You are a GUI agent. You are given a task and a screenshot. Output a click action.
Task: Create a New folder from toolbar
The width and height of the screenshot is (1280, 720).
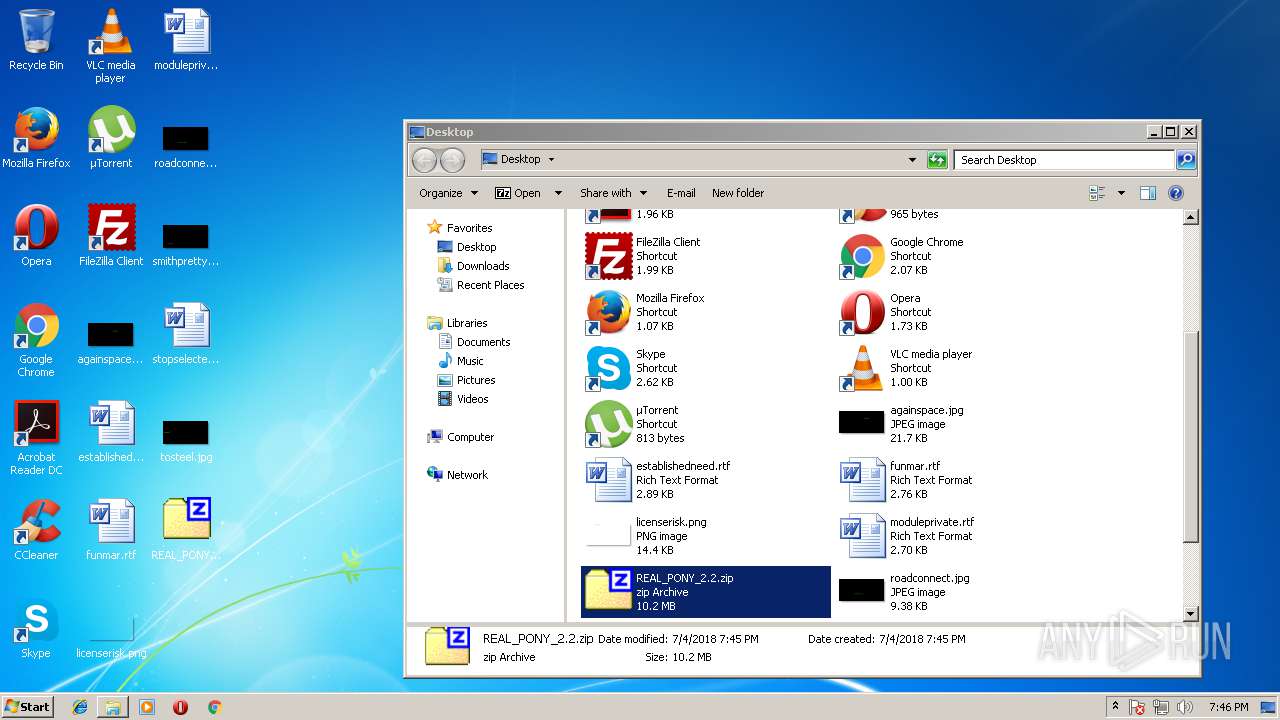738,193
